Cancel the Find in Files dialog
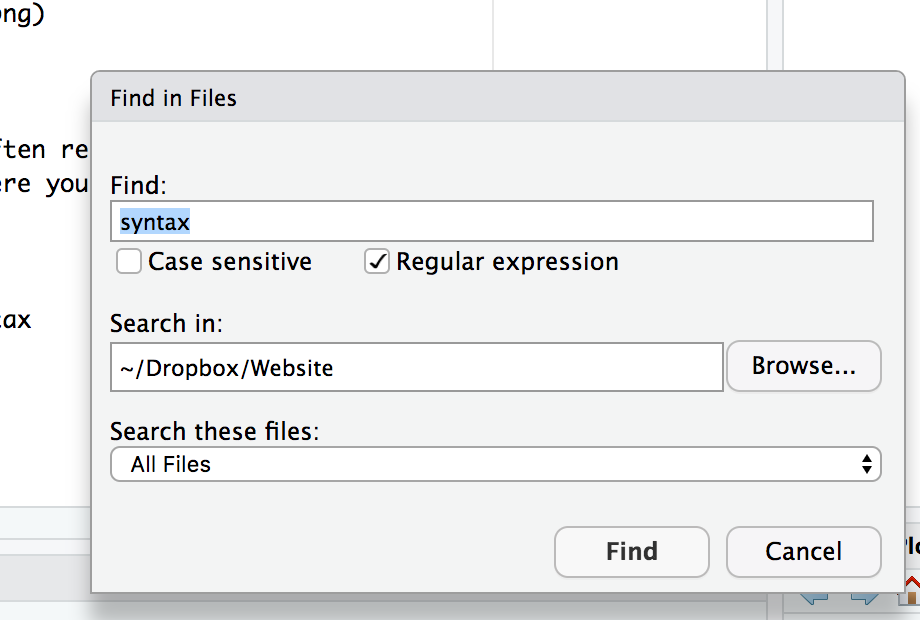 pos(803,551)
